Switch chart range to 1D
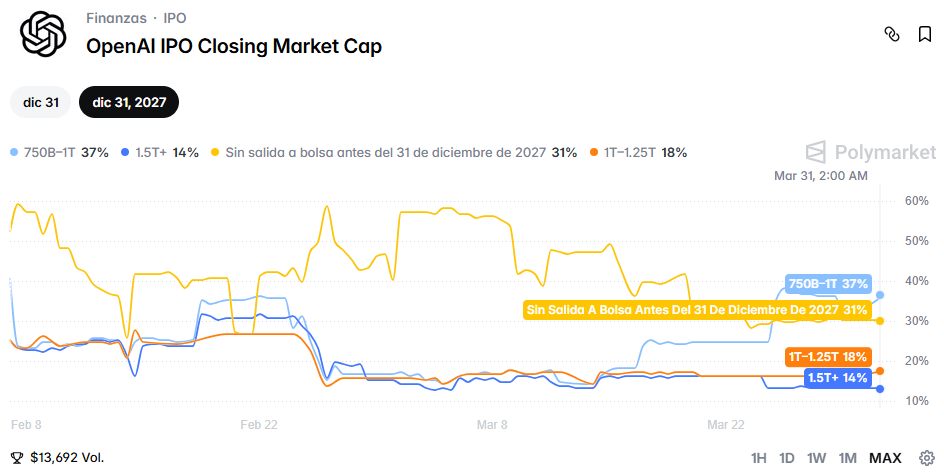944x474 pixels. (x=787, y=458)
